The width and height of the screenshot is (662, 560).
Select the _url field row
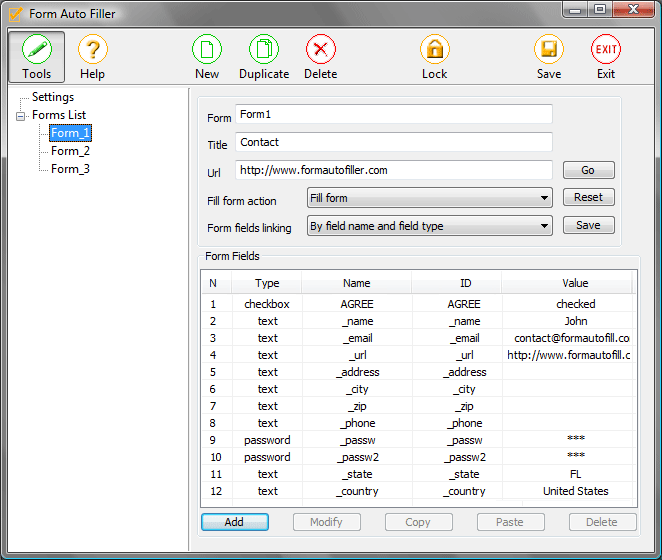pyautogui.click(x=418, y=355)
